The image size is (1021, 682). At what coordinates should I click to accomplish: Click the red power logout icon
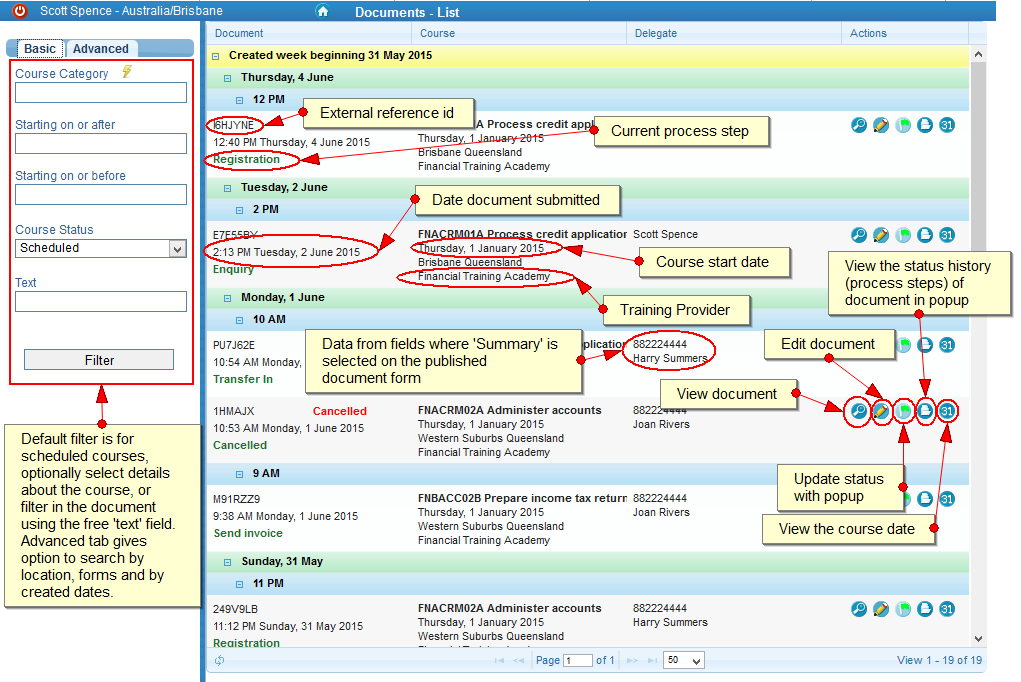coord(20,10)
